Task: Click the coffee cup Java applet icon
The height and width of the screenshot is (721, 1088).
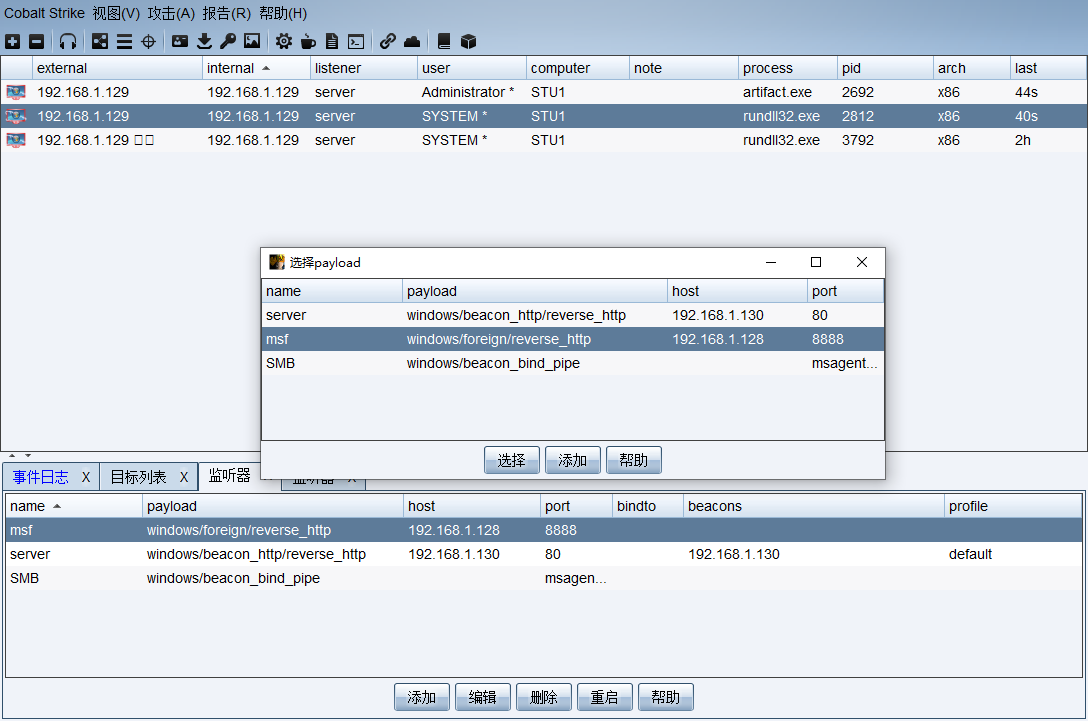Action: [308, 42]
